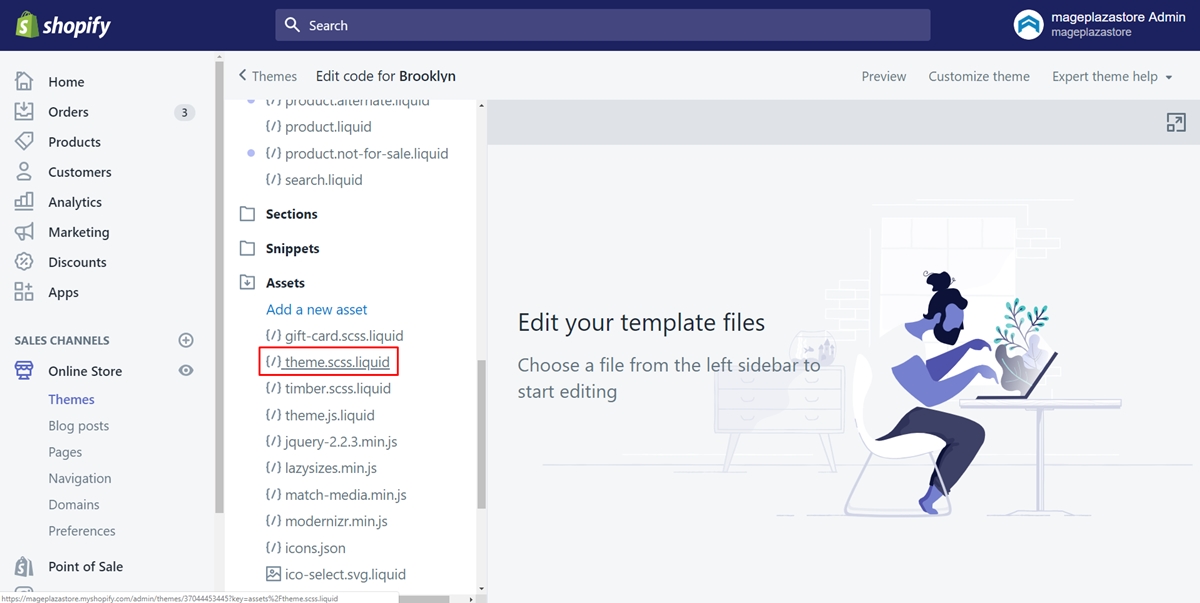The height and width of the screenshot is (603, 1200).
Task: Click the Marketing megaphone icon
Action: (24, 231)
